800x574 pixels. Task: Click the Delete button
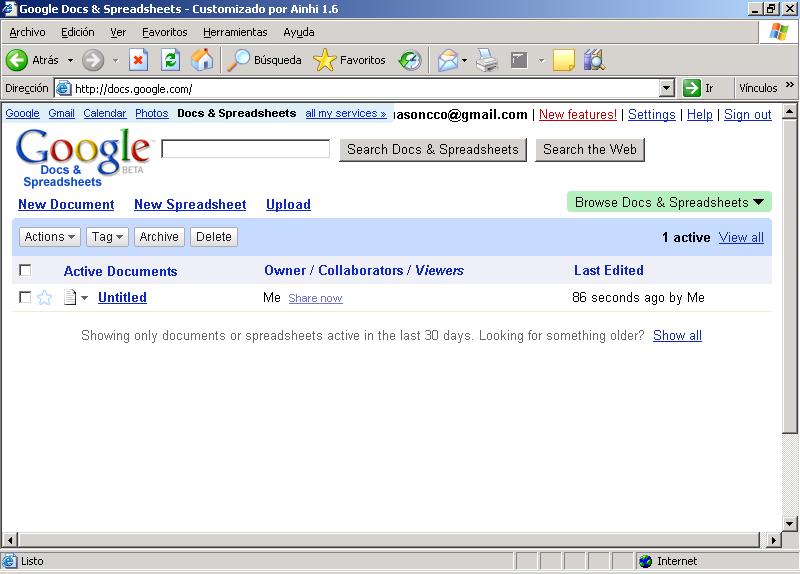214,237
